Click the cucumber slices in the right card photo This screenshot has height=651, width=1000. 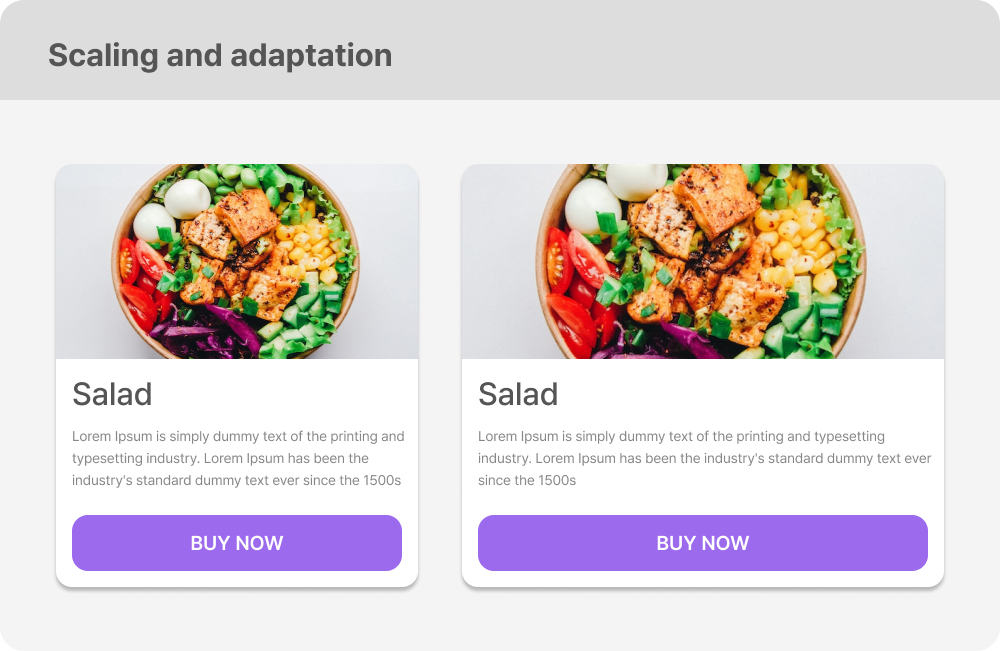coord(800,320)
